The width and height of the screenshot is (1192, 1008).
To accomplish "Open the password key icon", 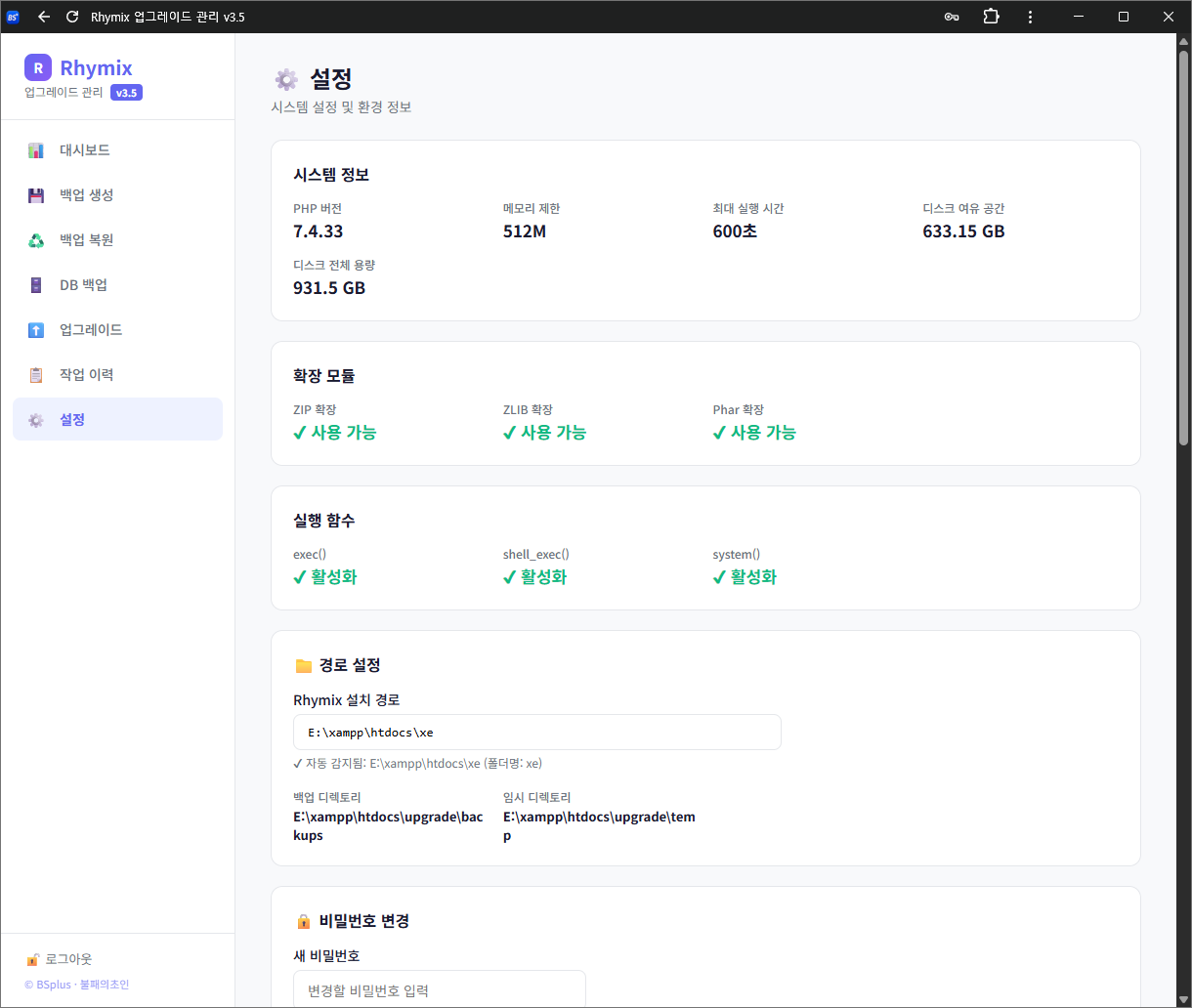I will 952,17.
